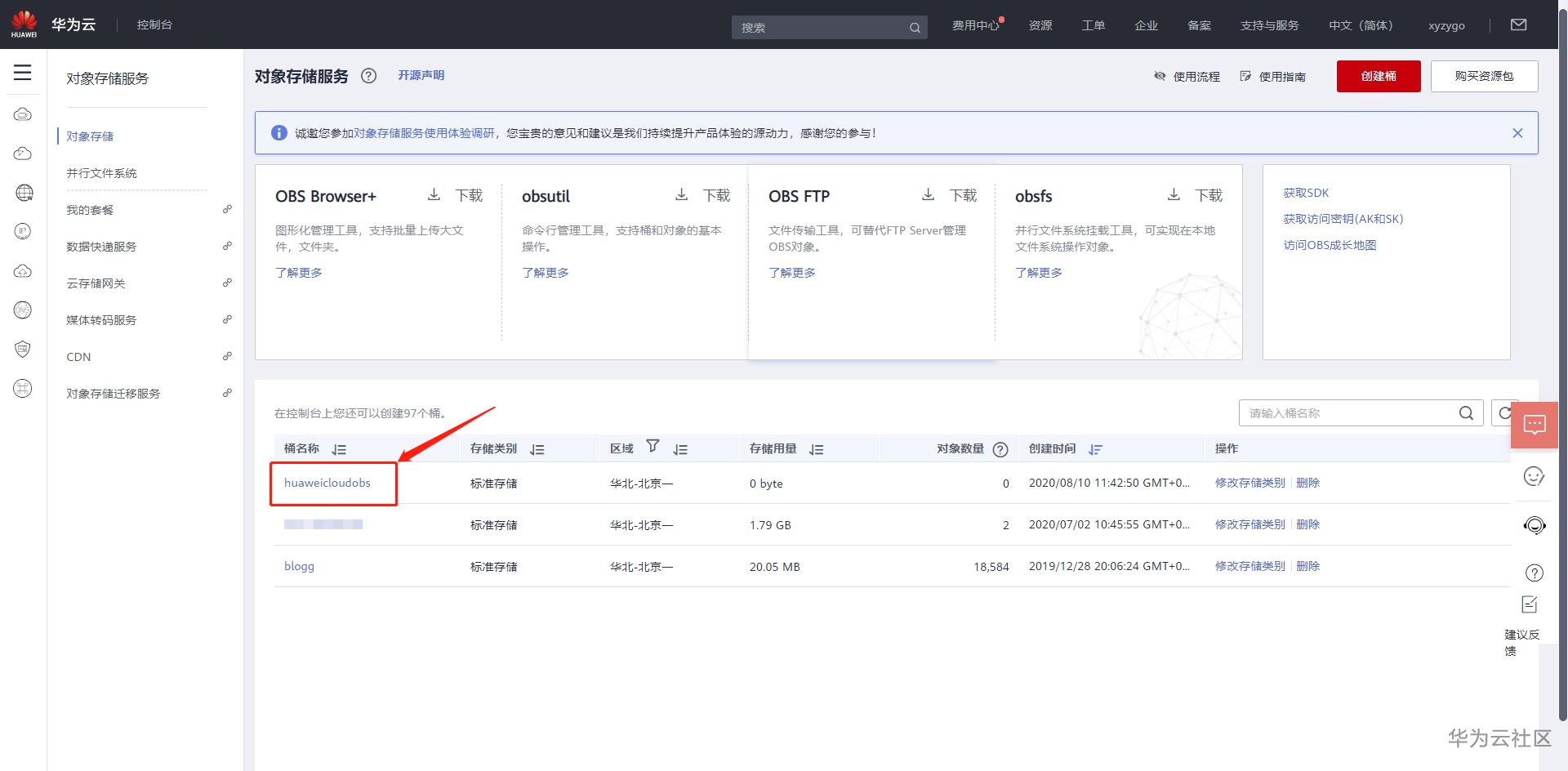This screenshot has width=1568, height=771.
Task: Refresh the bucket list
Action: [x=1504, y=413]
